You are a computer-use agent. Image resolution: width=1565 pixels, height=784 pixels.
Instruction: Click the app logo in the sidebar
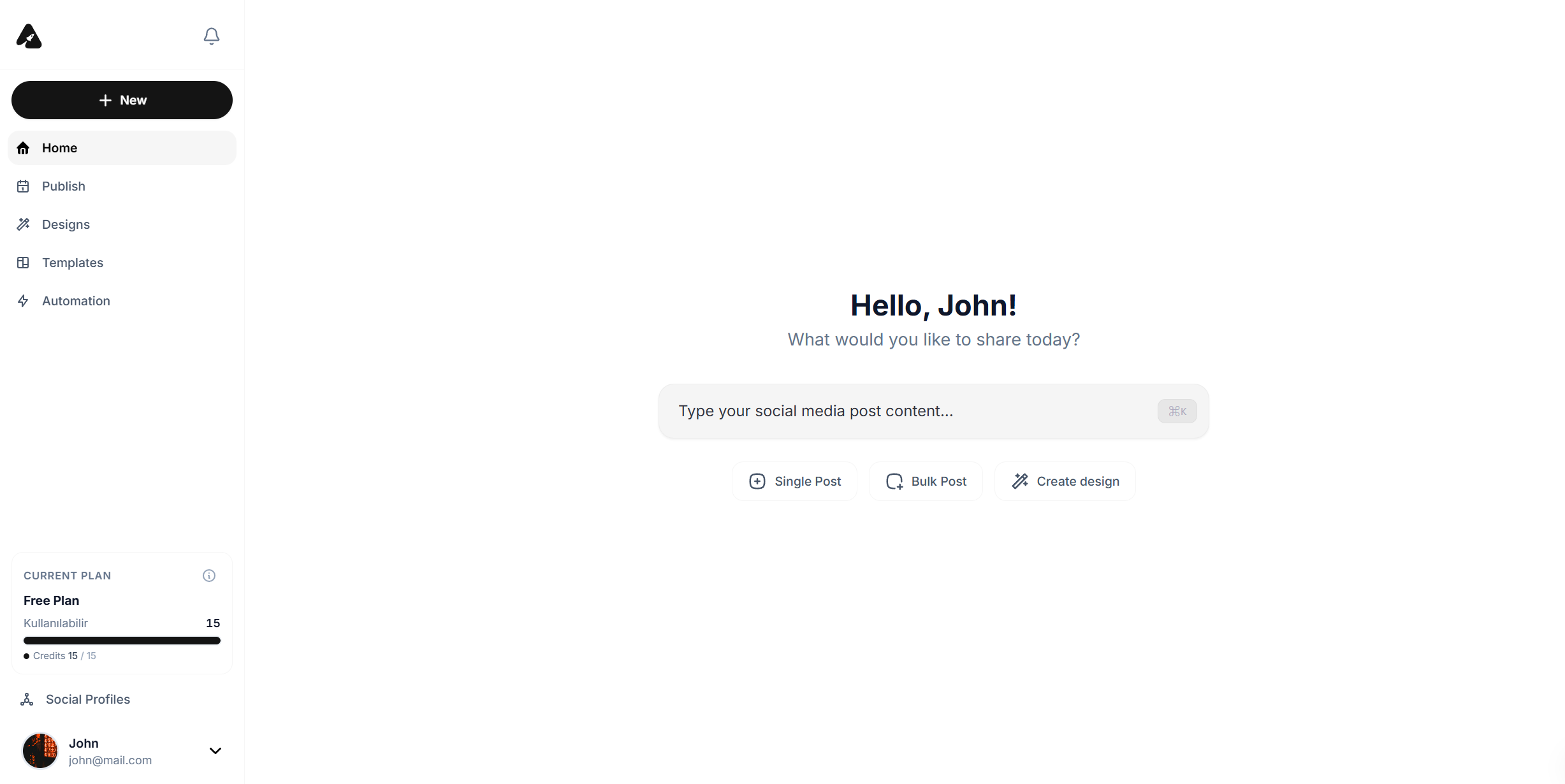pos(29,36)
